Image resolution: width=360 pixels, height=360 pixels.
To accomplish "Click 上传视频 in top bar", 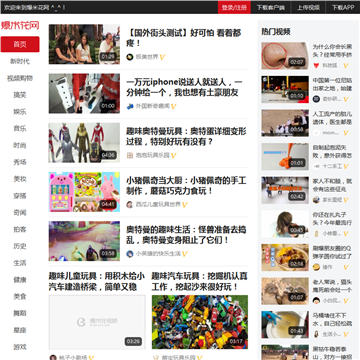I will point(308,7).
